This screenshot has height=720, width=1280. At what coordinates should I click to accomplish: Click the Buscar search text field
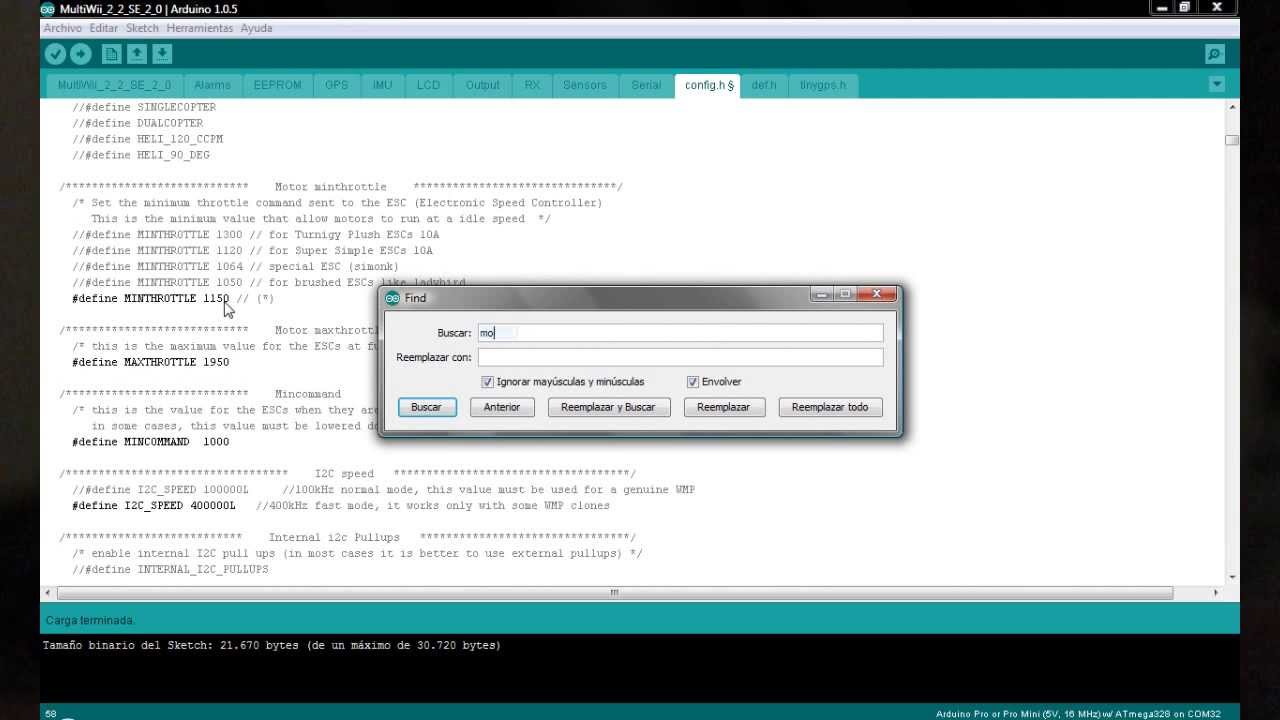click(680, 333)
